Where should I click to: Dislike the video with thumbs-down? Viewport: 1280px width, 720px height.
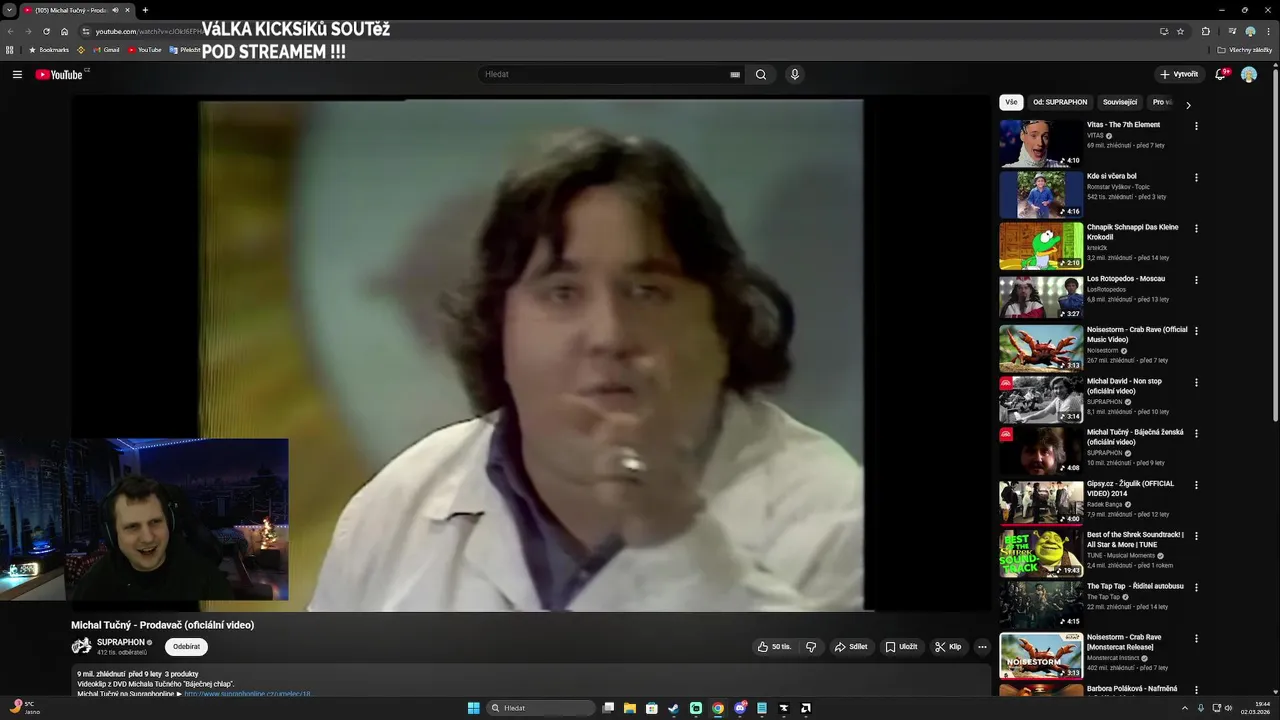coord(811,647)
